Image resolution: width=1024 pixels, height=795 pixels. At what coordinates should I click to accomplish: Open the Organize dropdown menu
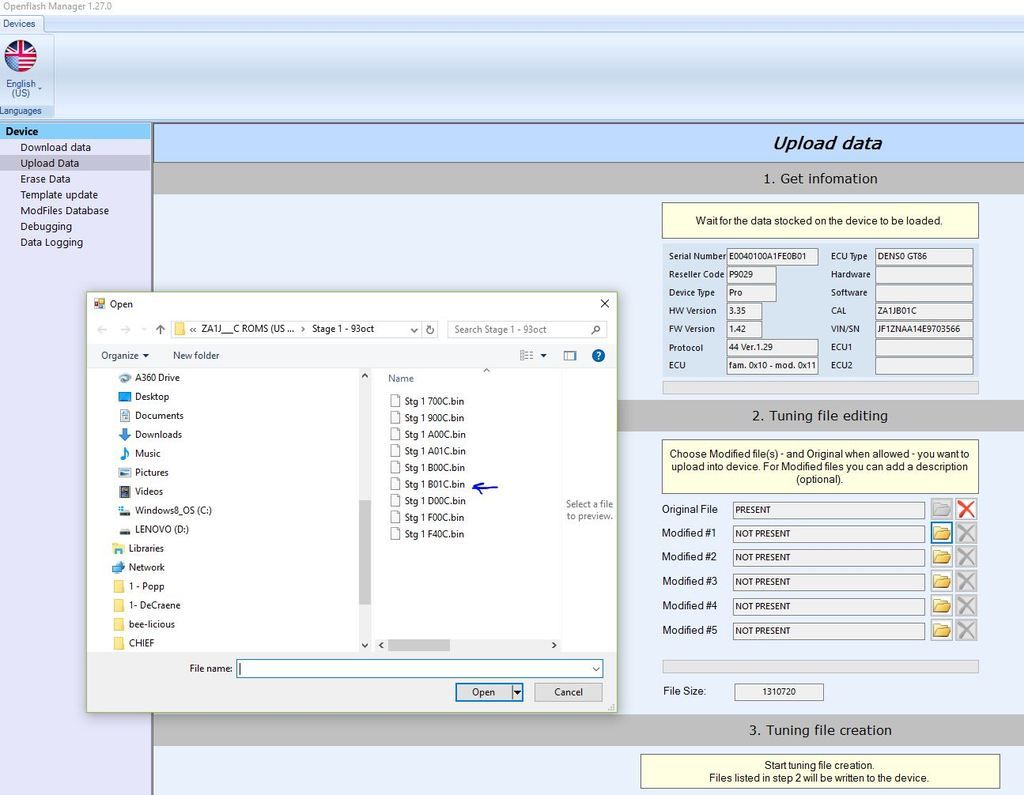tap(124, 355)
